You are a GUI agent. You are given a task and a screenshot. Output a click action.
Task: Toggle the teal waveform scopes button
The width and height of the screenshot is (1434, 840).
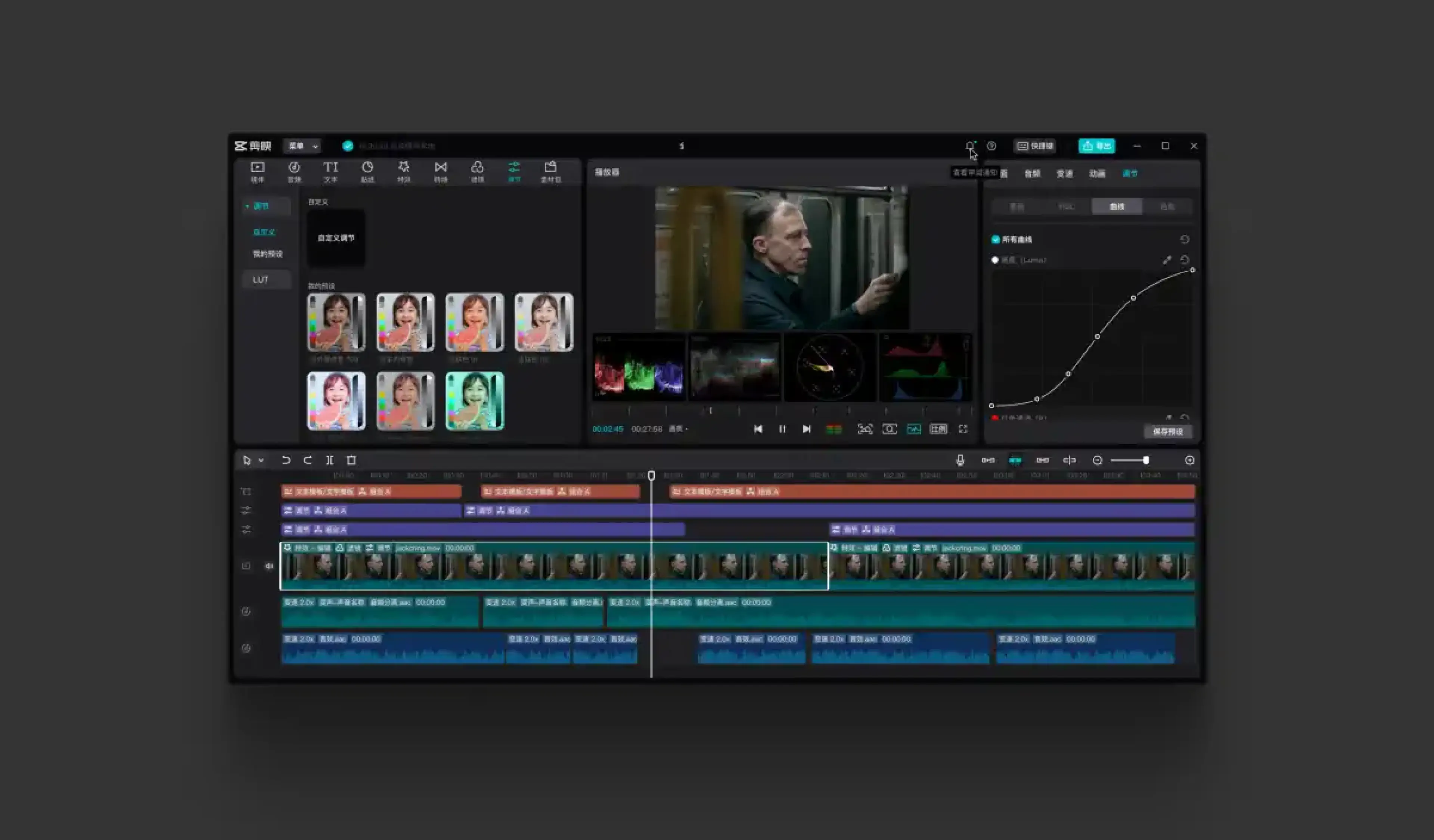(x=914, y=429)
